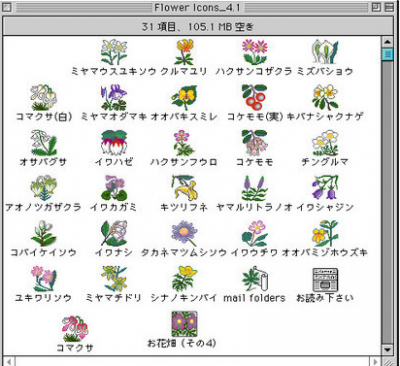
Task: Click the mail folders icon
Action: point(254,279)
